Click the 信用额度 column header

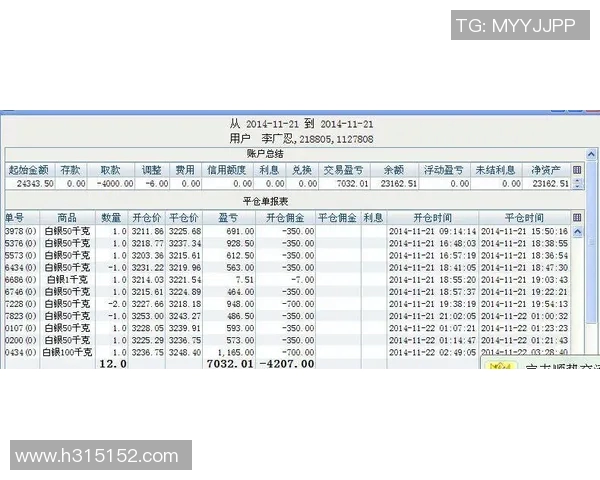point(227,170)
